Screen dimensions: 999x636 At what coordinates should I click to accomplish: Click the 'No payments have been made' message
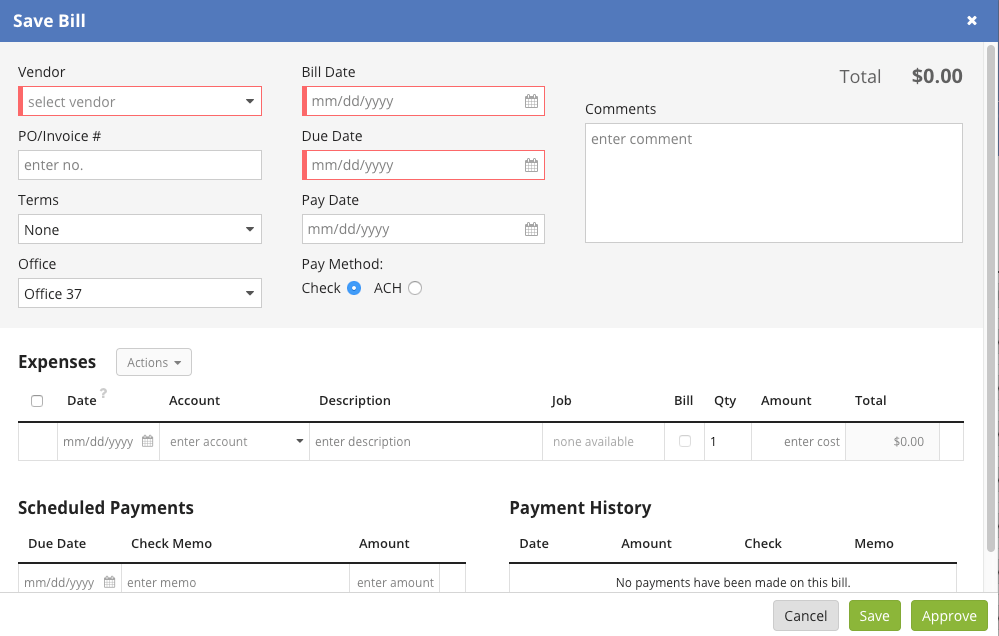[x=733, y=582]
